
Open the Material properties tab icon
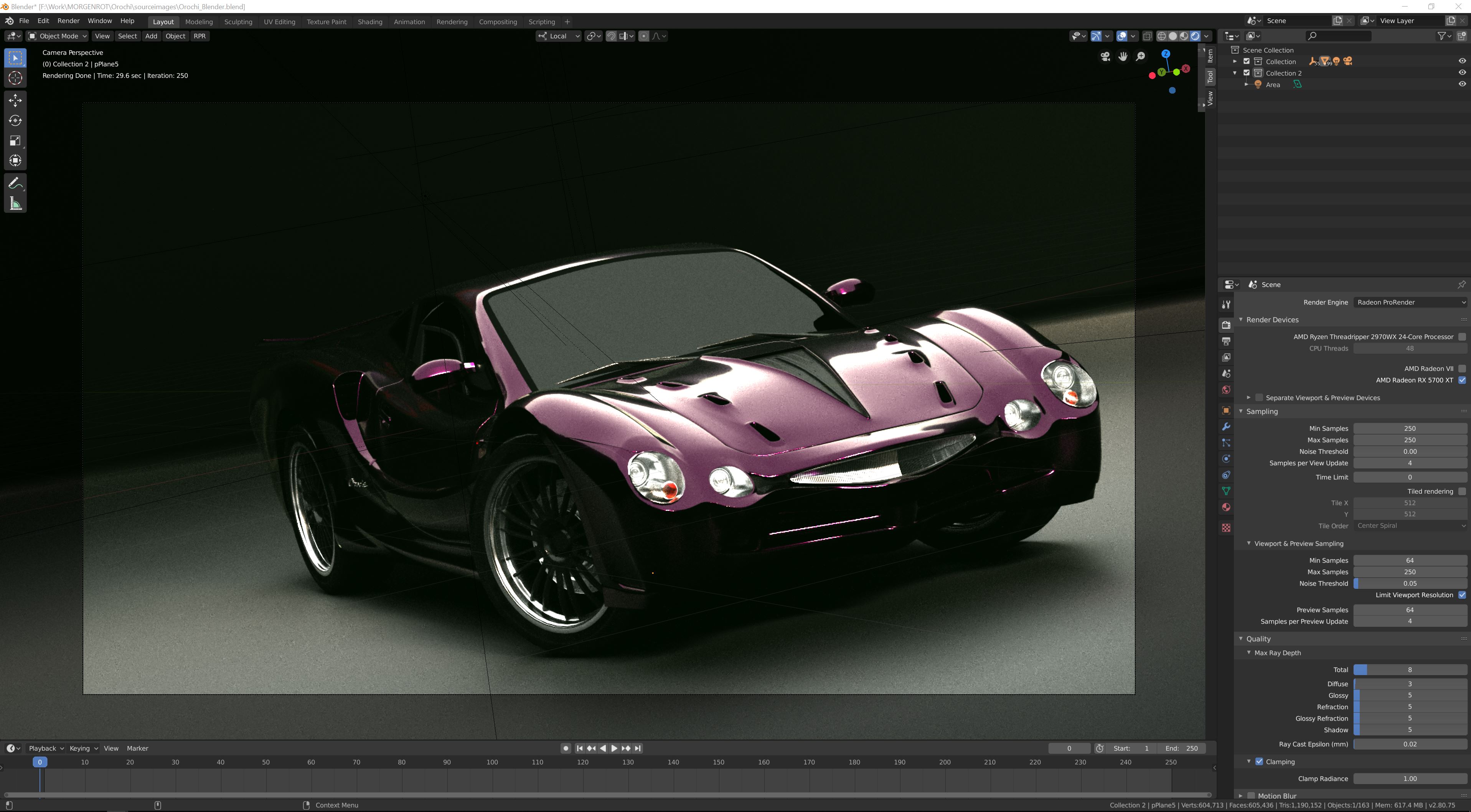pos(1226,507)
